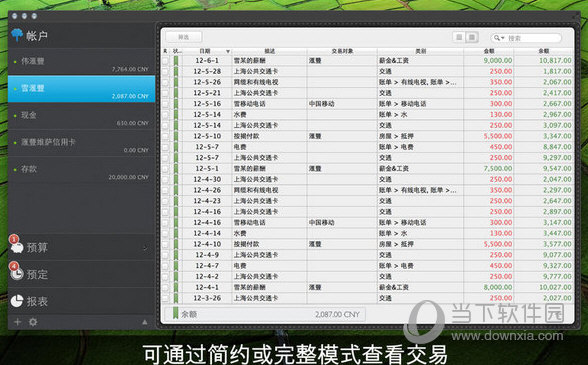Click the 类别 category column header
588x365 pixels.
point(420,51)
